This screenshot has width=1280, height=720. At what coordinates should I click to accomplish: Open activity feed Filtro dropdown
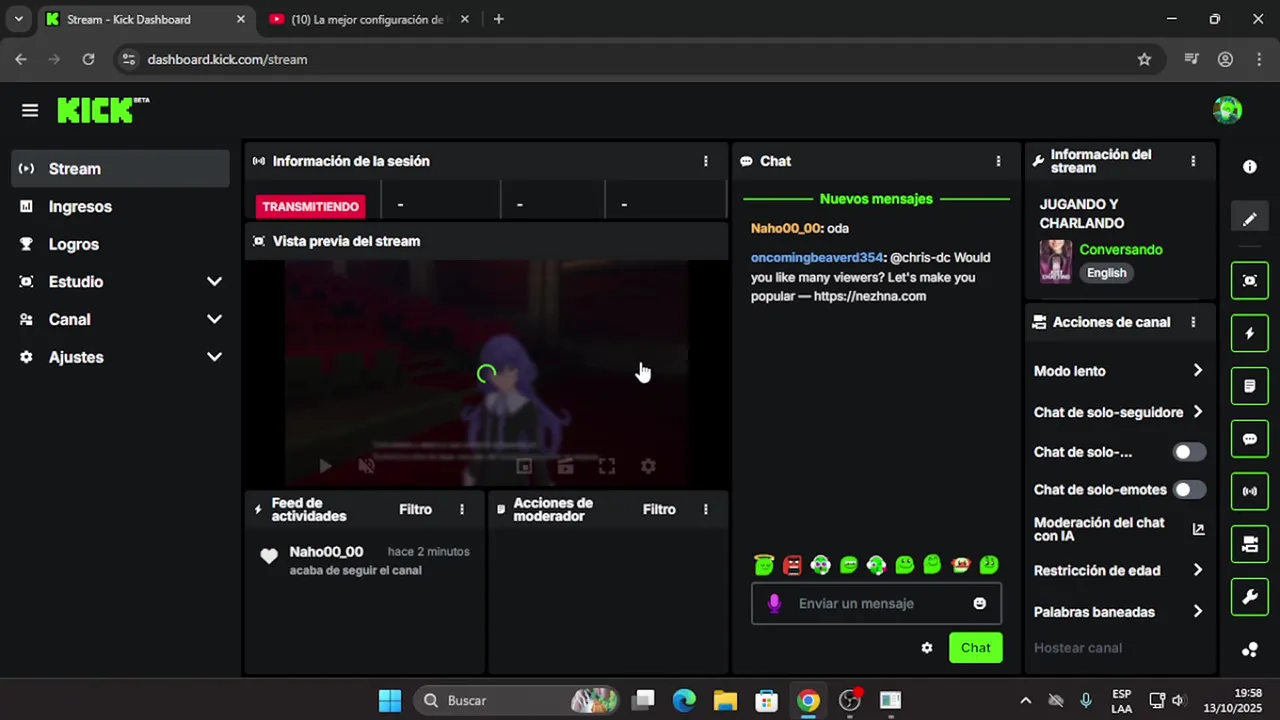point(415,510)
